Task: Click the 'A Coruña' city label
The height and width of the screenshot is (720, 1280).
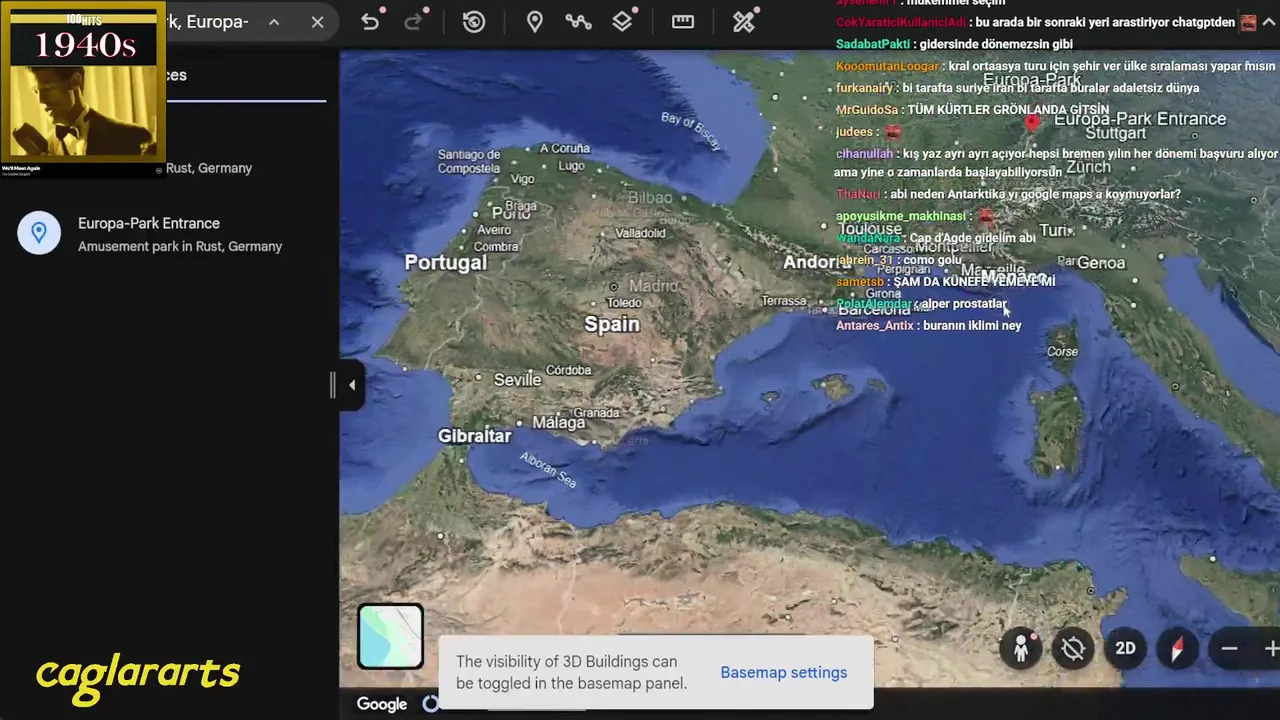Action: [565, 148]
